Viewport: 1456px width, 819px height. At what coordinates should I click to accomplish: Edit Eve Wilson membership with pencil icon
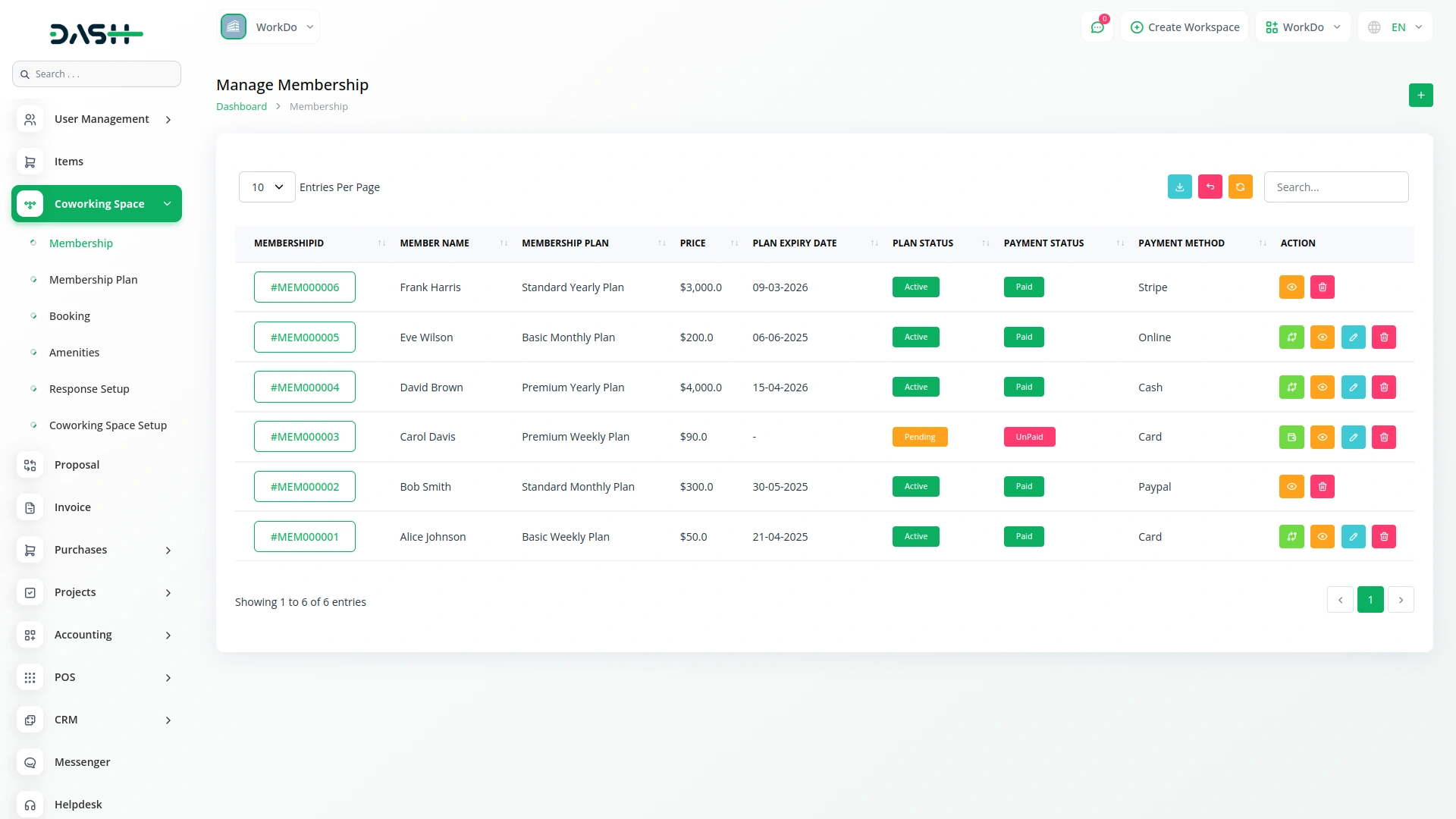pos(1353,337)
